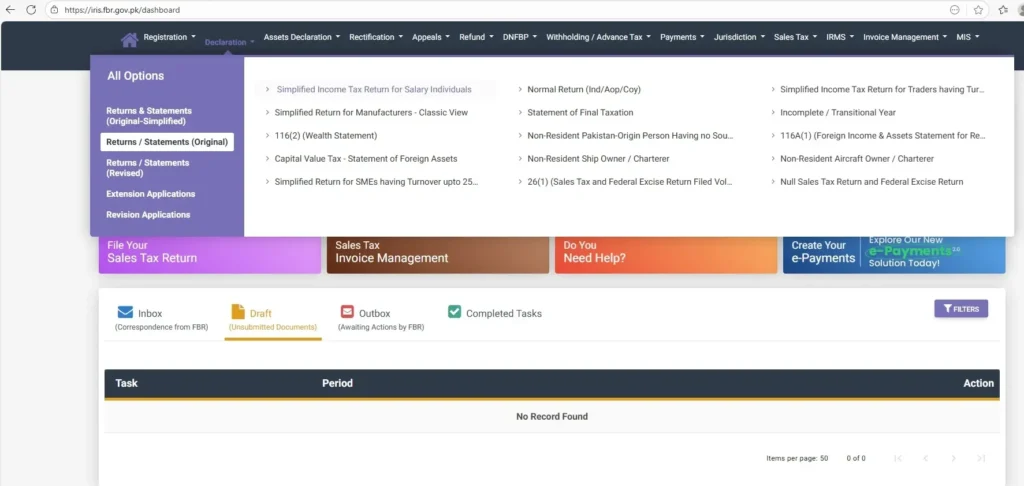Viewport: 1024px width, 486px height.
Task: Click Do You Need Help banner
Action: [665, 253]
